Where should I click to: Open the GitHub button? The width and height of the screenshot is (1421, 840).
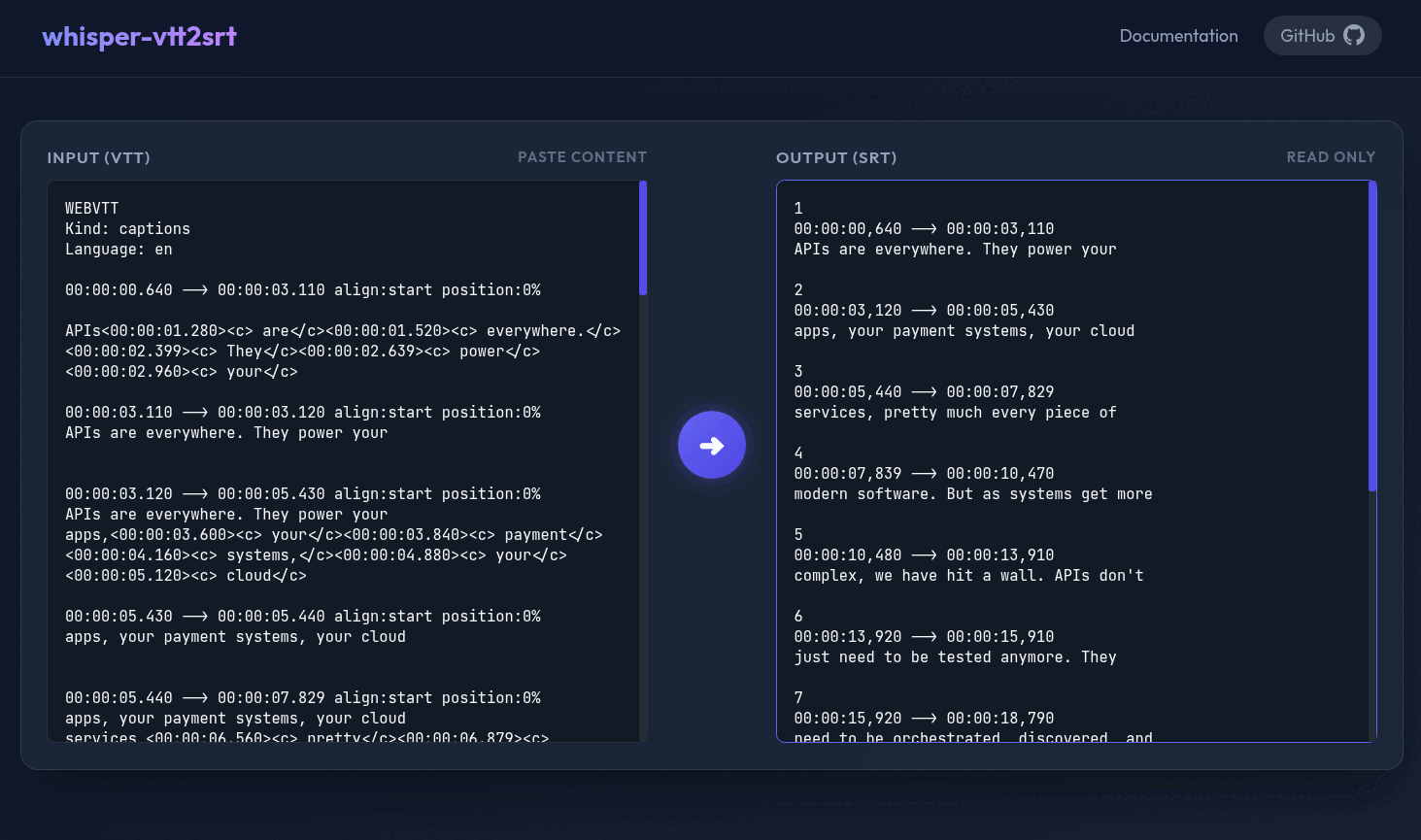click(1322, 36)
